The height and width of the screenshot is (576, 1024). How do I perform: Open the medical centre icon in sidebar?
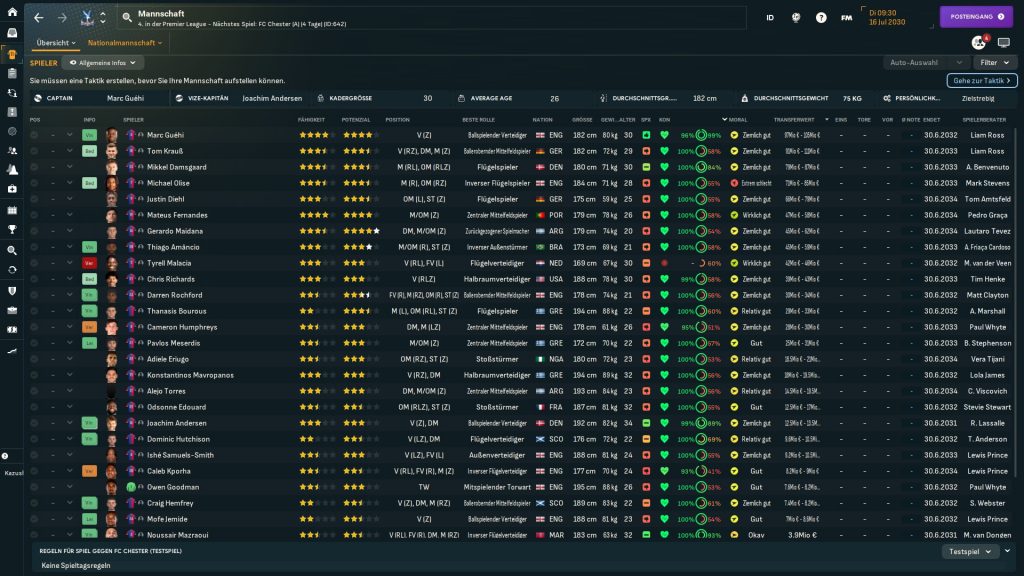point(13,189)
